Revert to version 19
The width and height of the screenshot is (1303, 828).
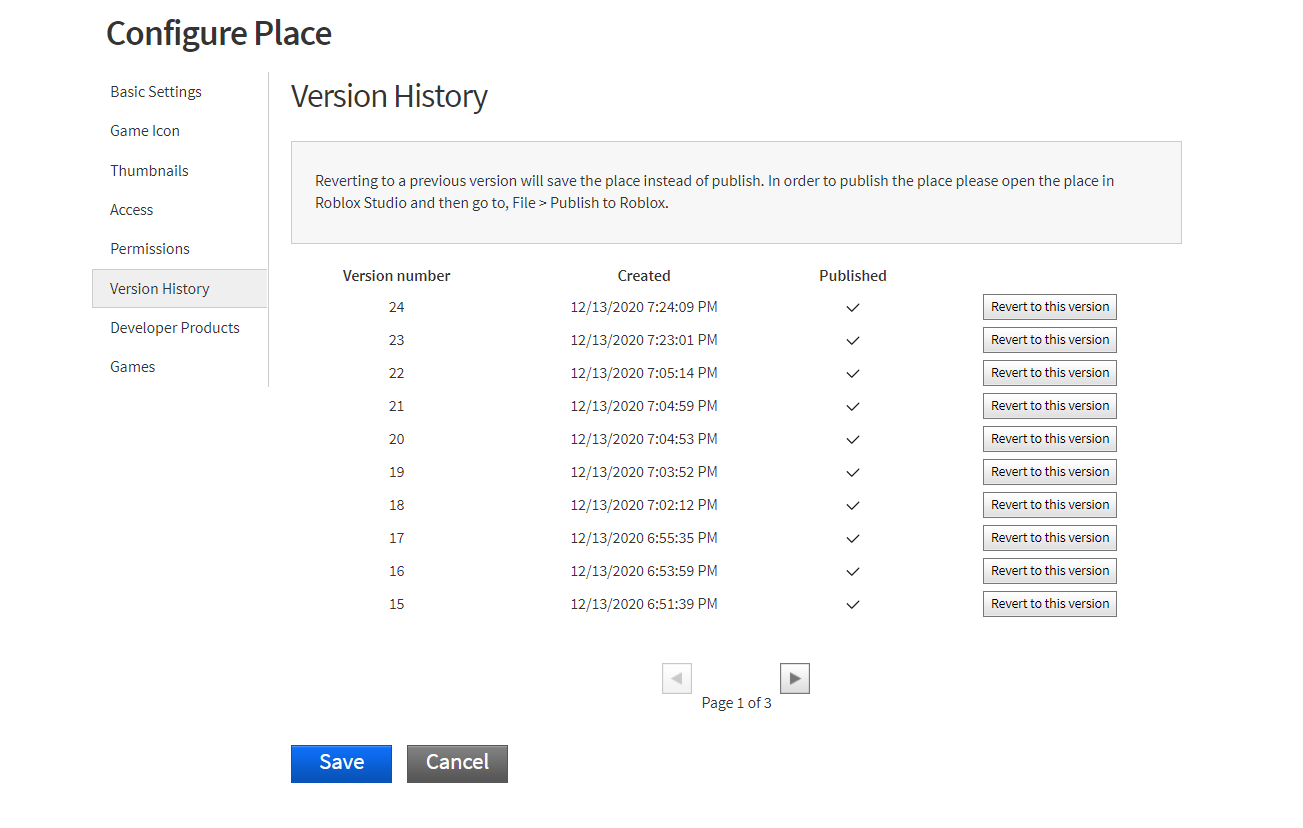click(x=1050, y=472)
